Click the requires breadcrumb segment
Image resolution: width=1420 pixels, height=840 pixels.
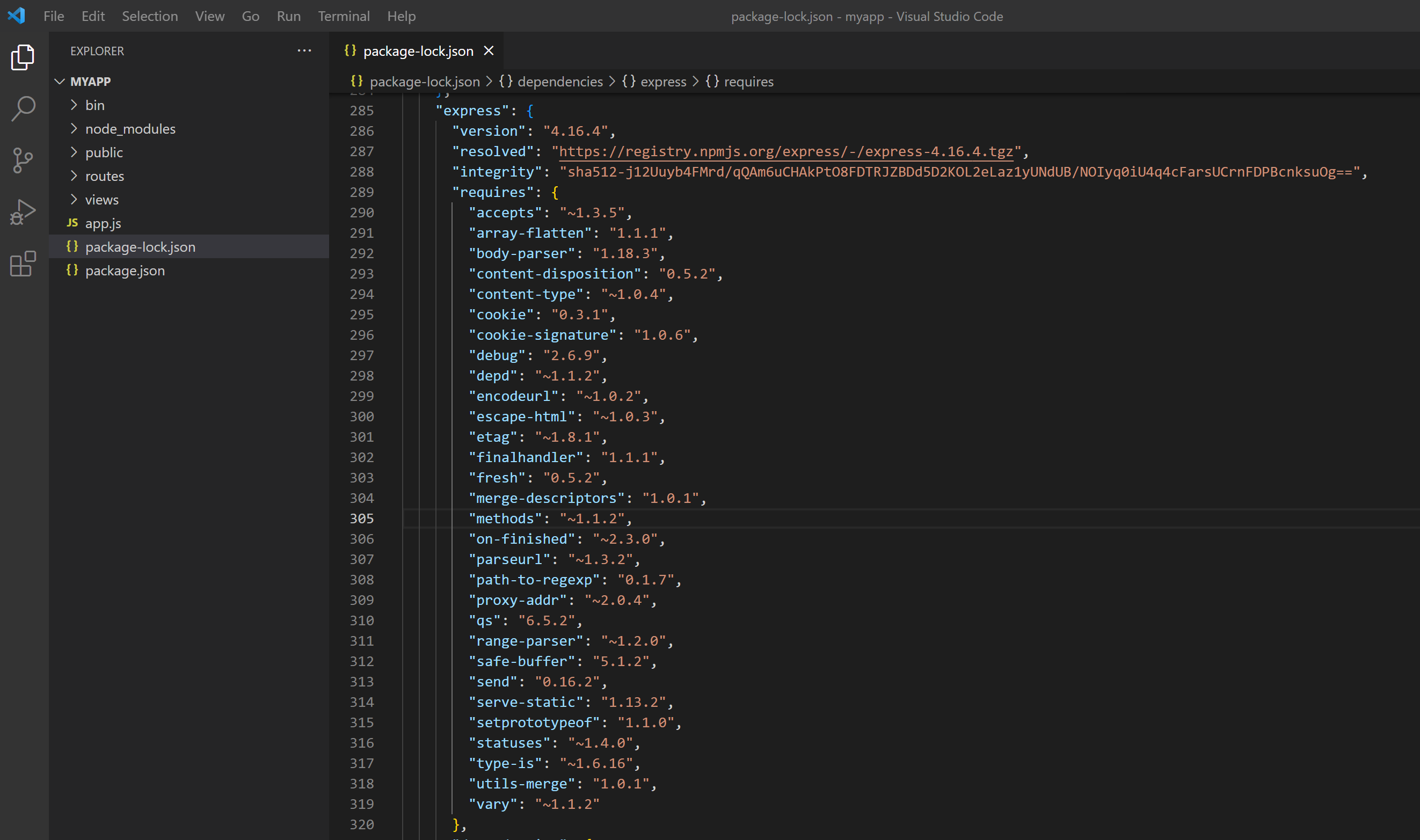pyautogui.click(x=748, y=82)
